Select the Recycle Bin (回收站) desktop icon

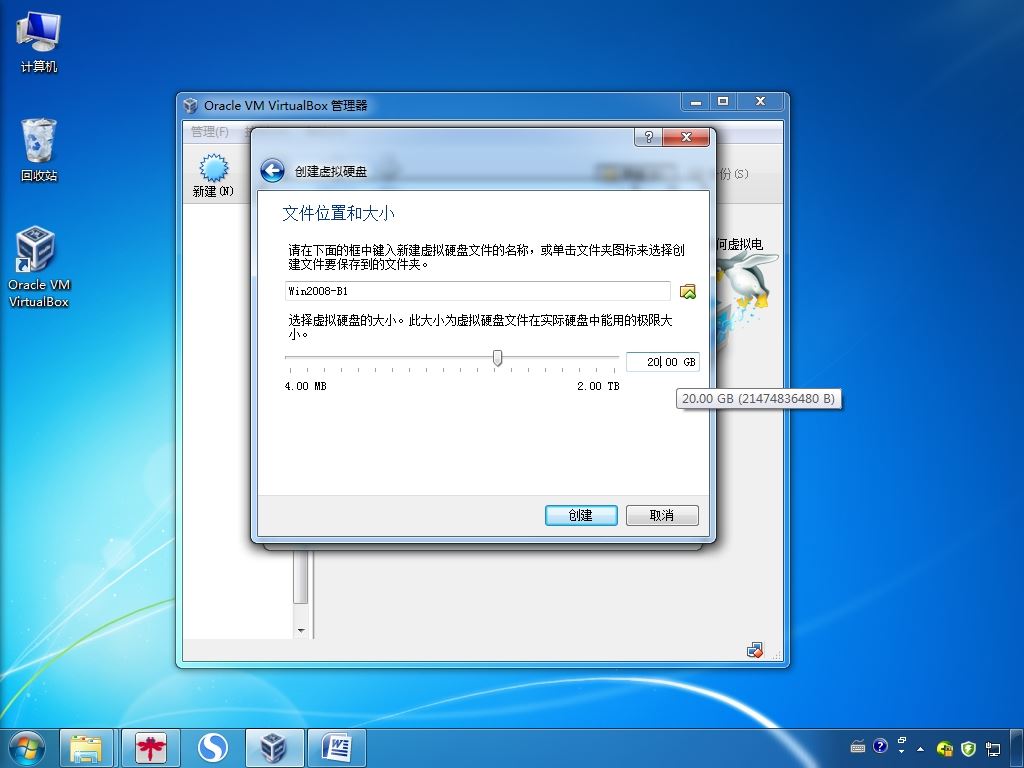click(39, 150)
